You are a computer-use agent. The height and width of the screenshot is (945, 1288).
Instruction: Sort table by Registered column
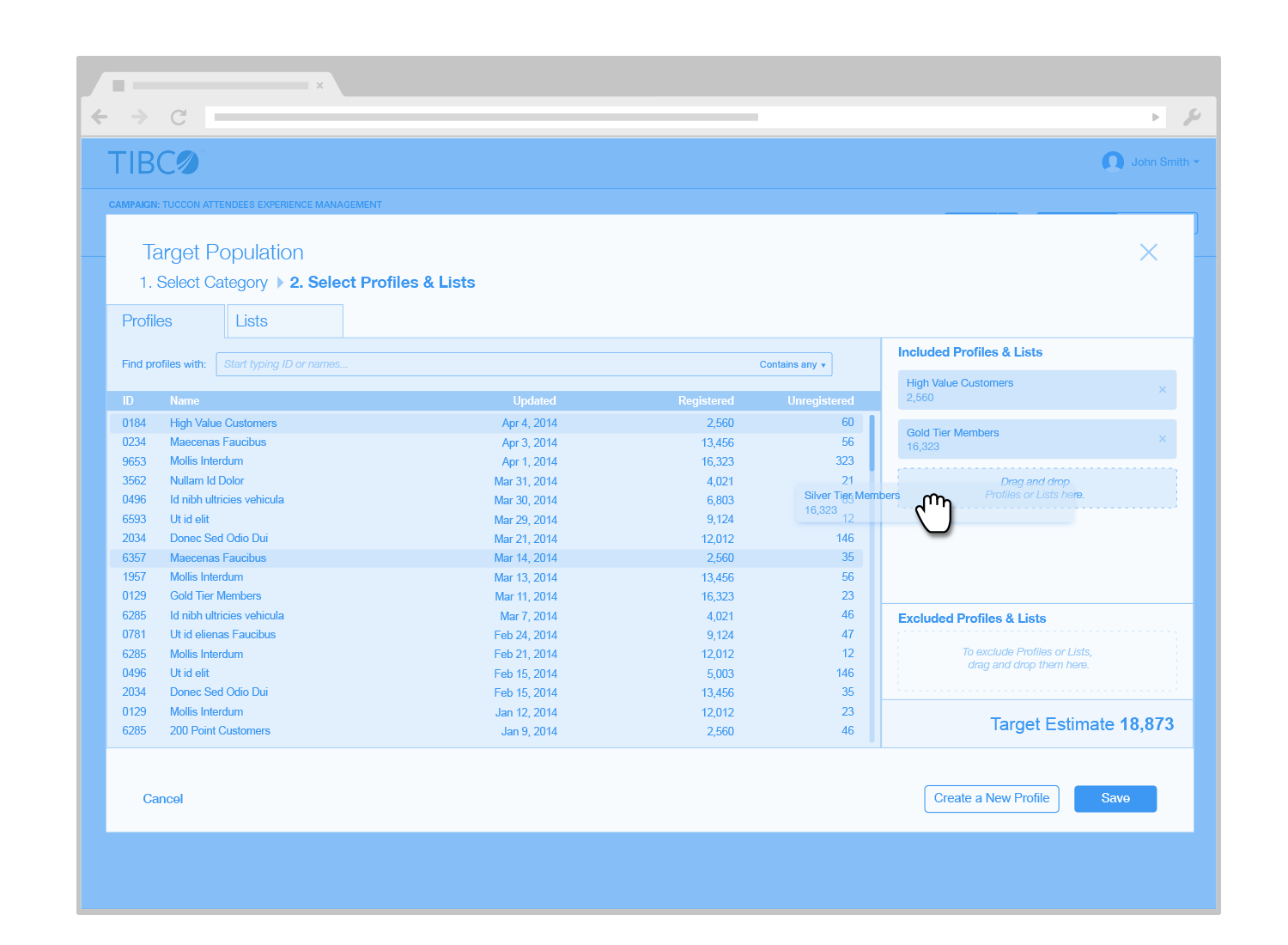(706, 400)
